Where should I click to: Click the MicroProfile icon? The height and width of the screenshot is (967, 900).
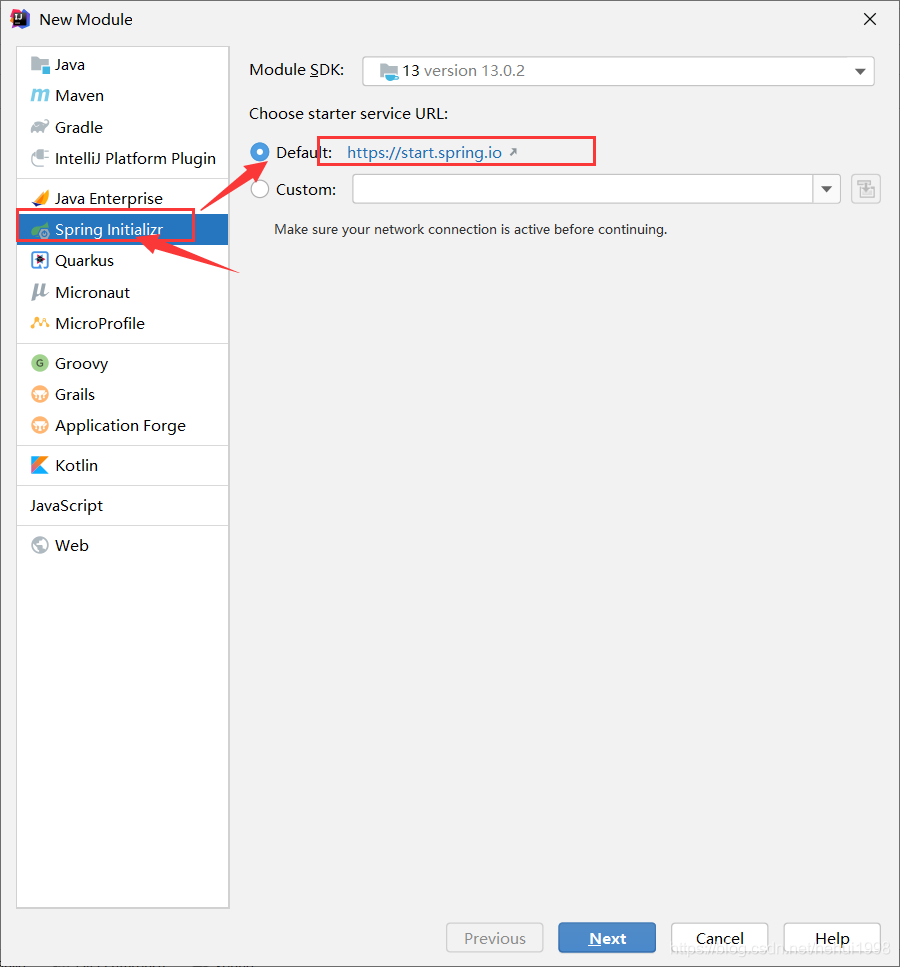[x=40, y=323]
